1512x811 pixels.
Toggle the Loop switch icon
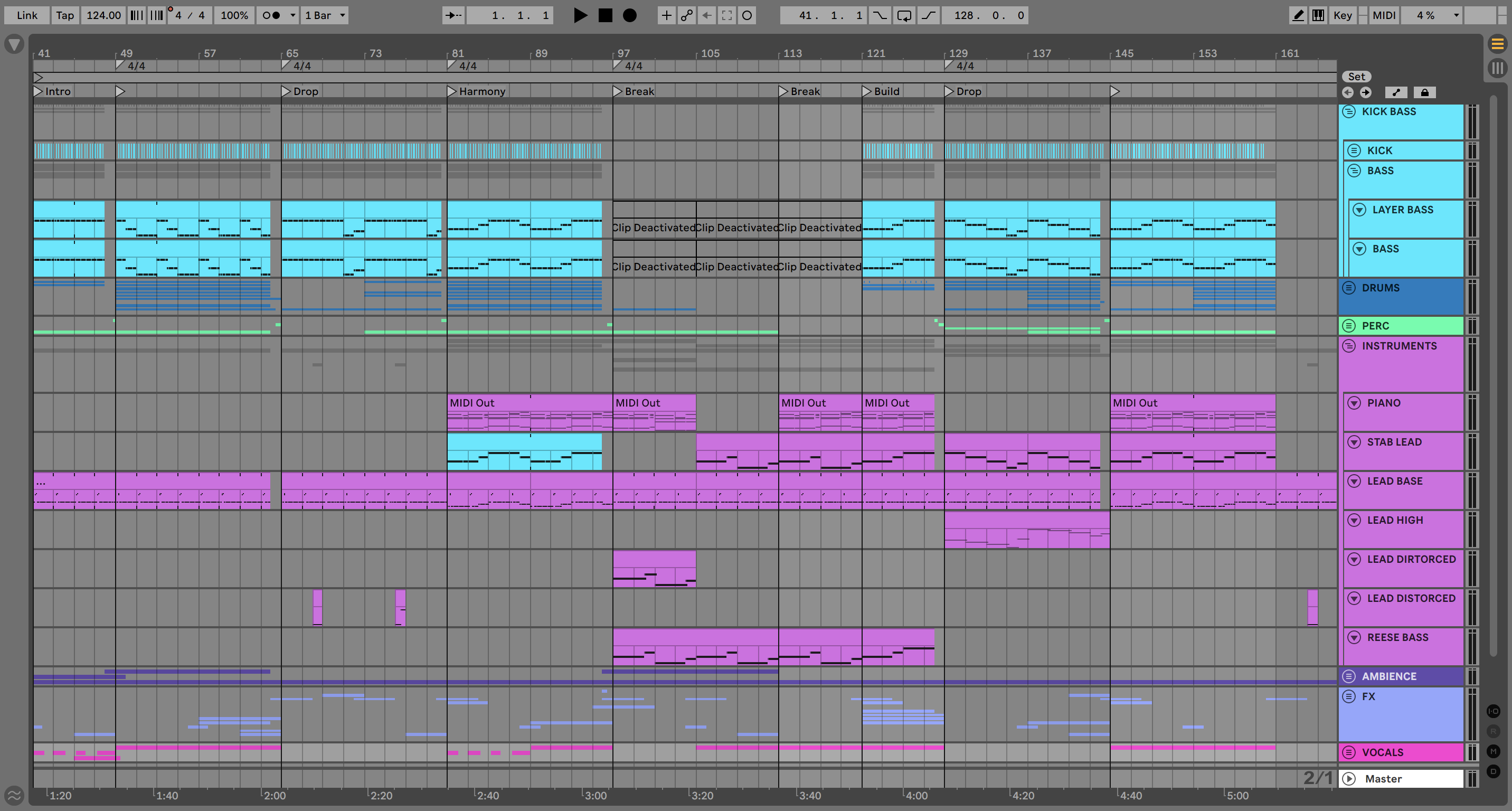904,15
